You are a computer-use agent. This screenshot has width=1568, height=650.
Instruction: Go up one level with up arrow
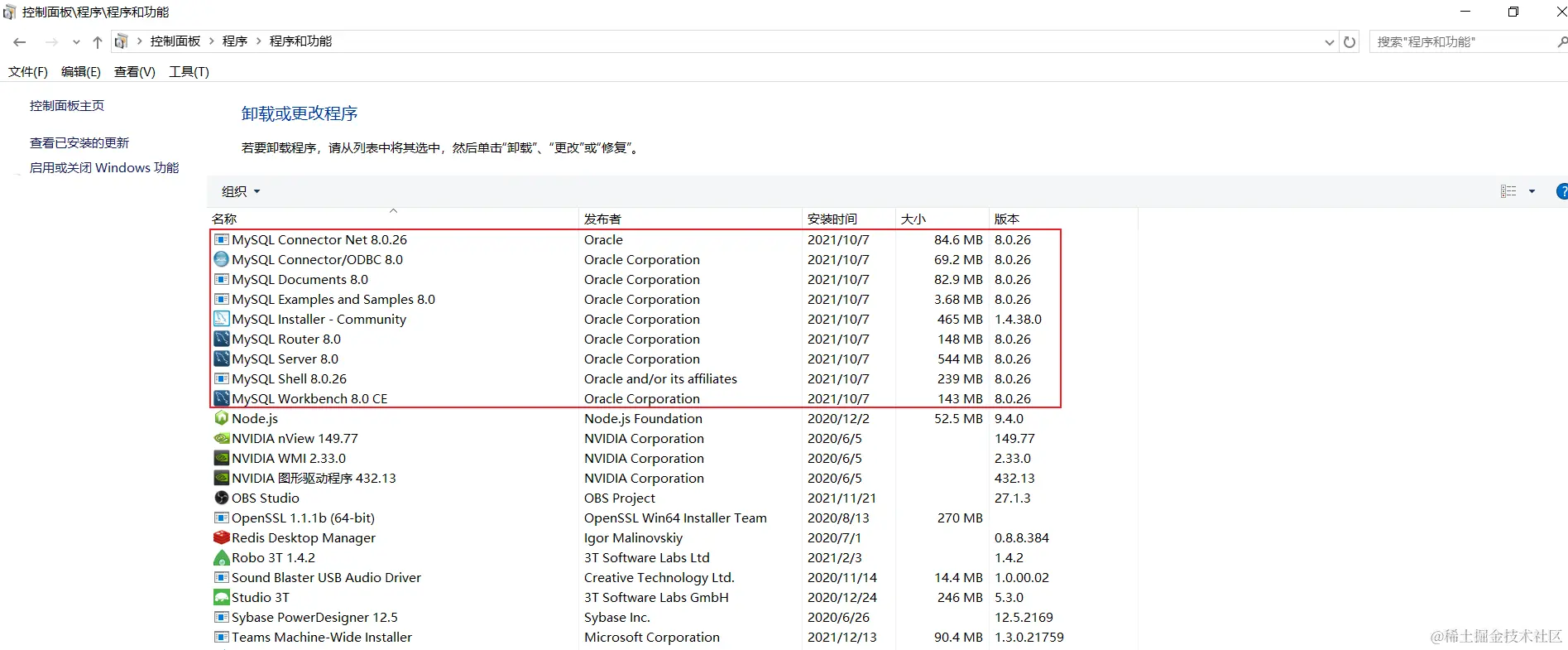click(x=98, y=41)
